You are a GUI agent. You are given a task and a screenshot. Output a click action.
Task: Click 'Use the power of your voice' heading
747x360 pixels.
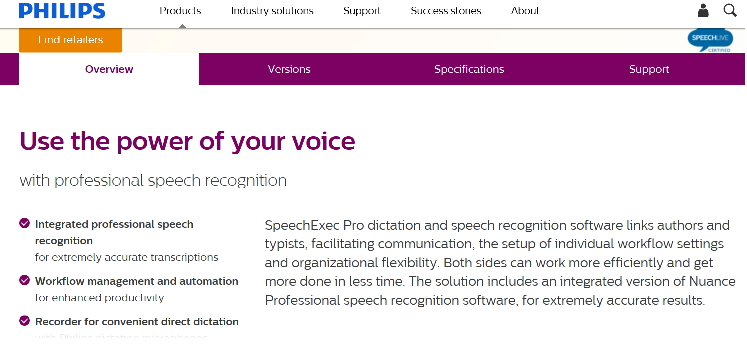point(187,141)
